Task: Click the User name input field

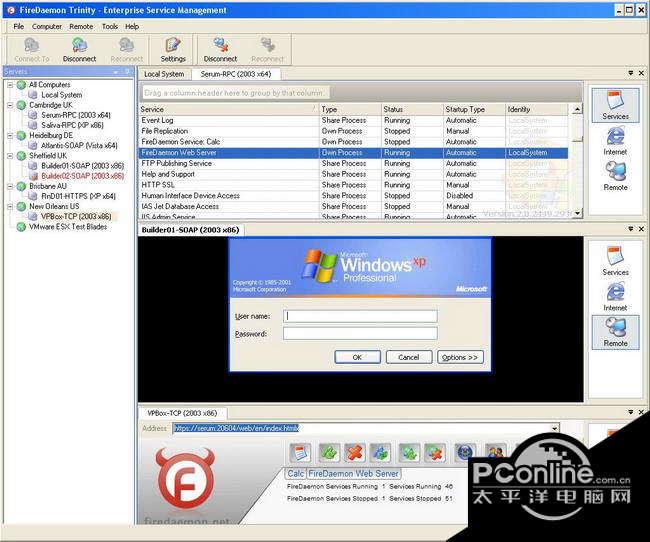Action: coord(360,316)
